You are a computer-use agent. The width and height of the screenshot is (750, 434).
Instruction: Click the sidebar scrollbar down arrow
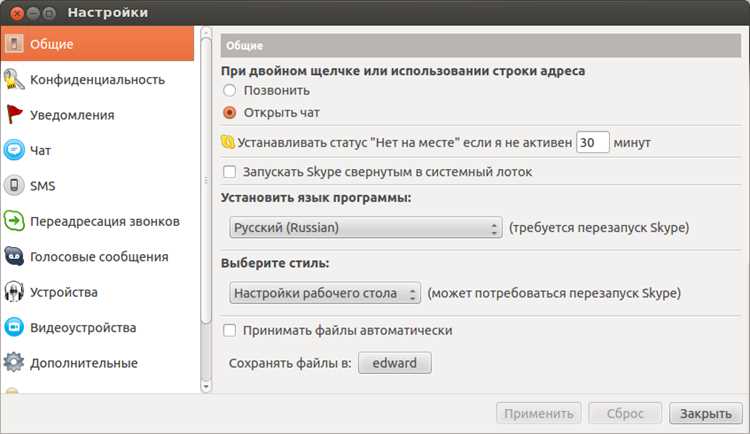click(206, 386)
